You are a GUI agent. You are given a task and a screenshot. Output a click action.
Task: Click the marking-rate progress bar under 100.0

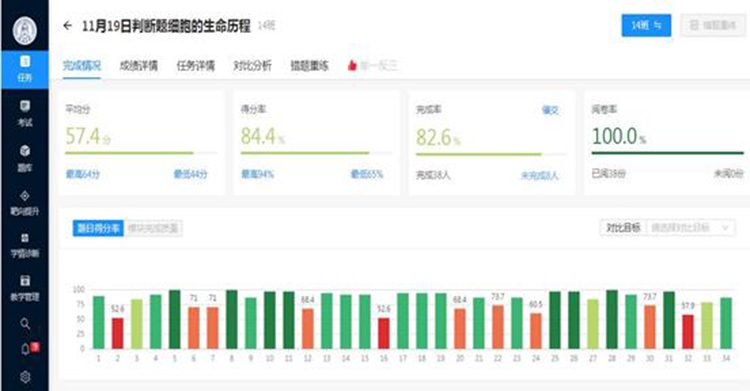coord(667,153)
